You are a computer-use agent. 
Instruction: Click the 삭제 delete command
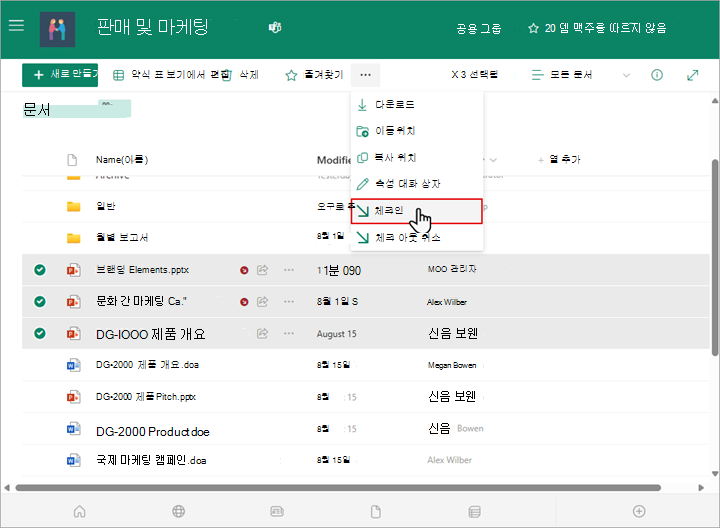(241, 74)
